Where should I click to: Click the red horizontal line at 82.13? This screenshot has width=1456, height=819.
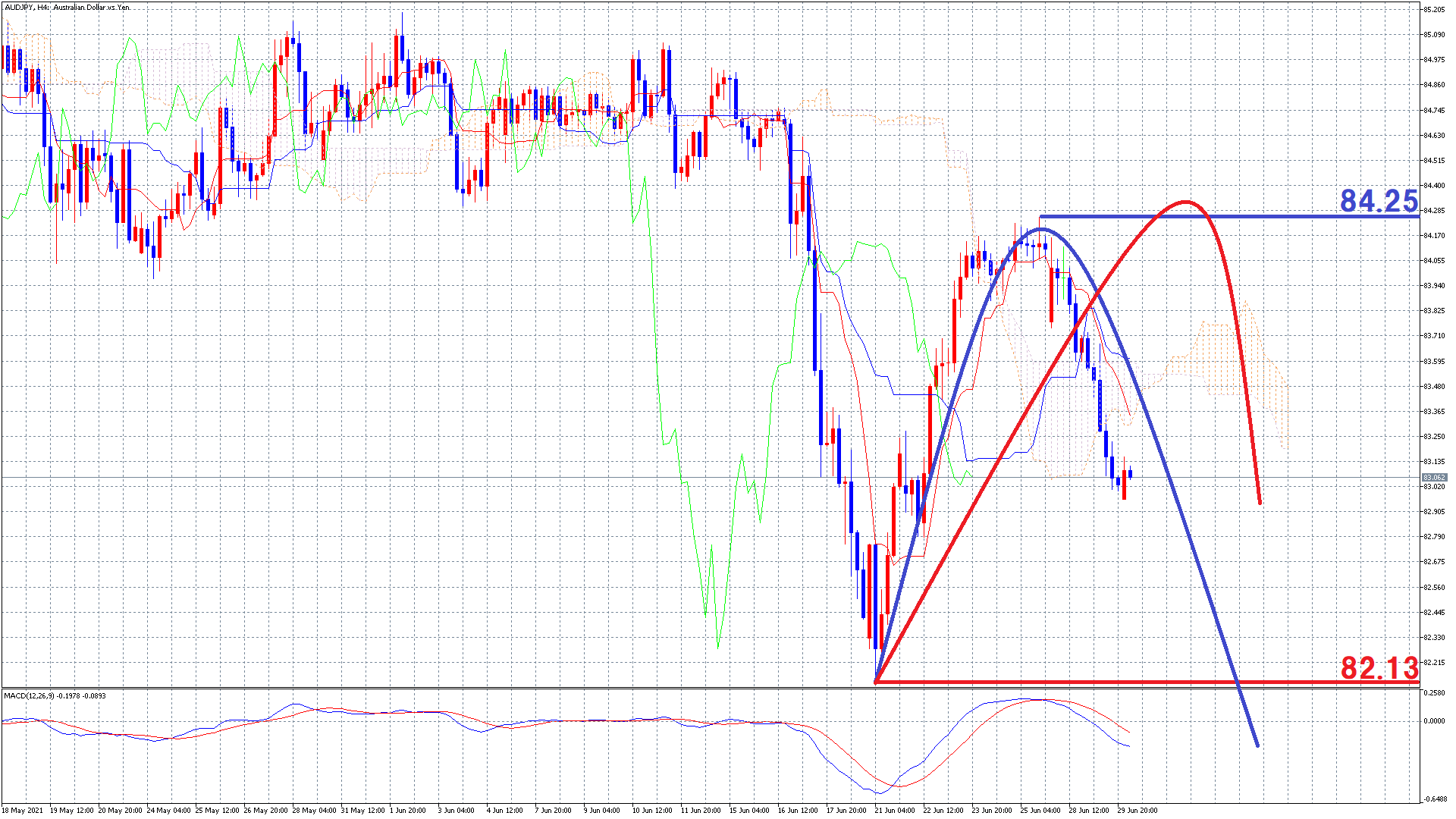[1062, 682]
